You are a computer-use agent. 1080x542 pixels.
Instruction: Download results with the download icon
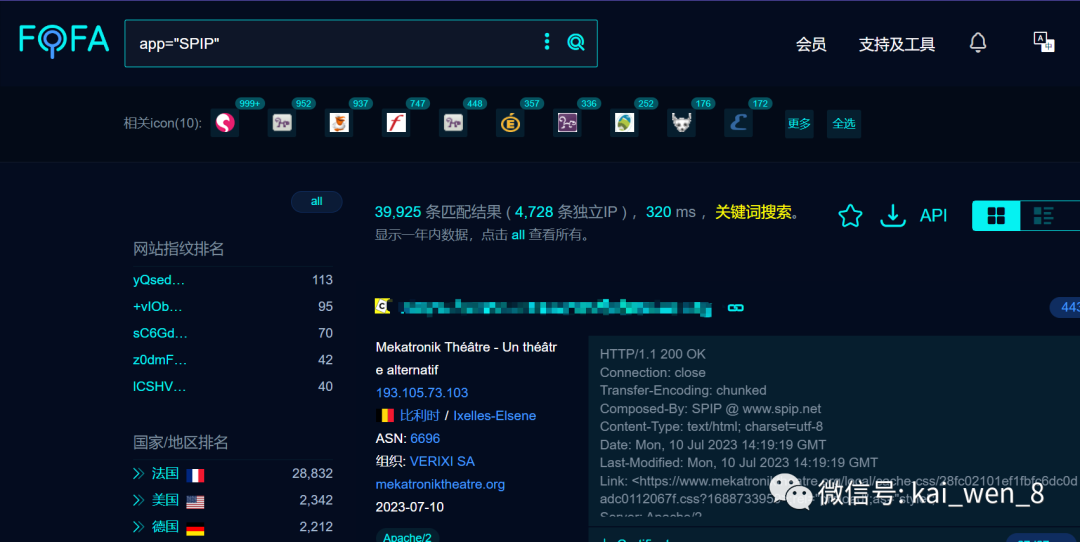tap(893, 216)
